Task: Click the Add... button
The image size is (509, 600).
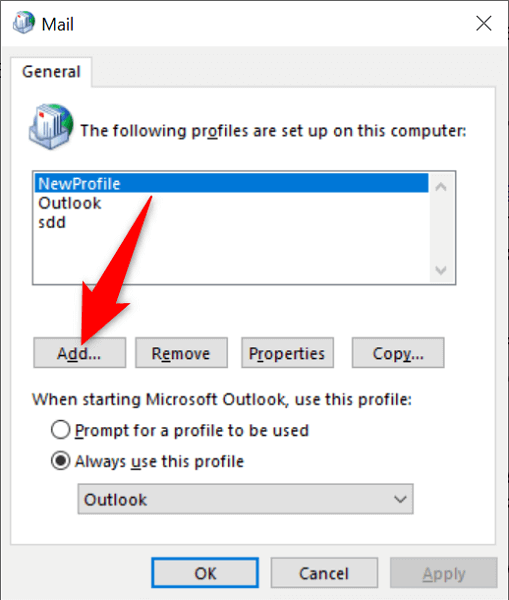Action: pos(80,353)
